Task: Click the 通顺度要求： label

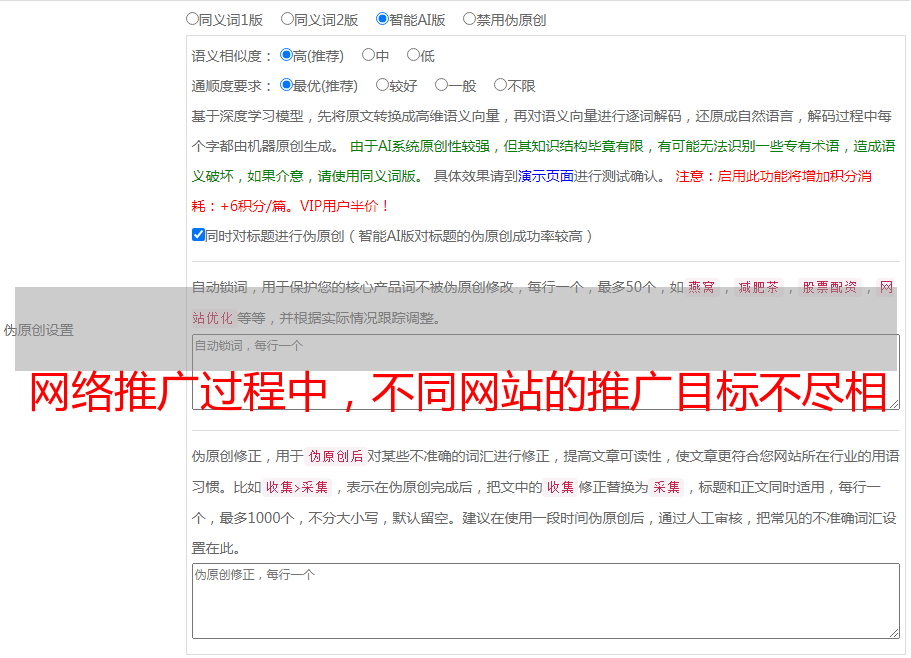Action: pyautogui.click(x=232, y=86)
